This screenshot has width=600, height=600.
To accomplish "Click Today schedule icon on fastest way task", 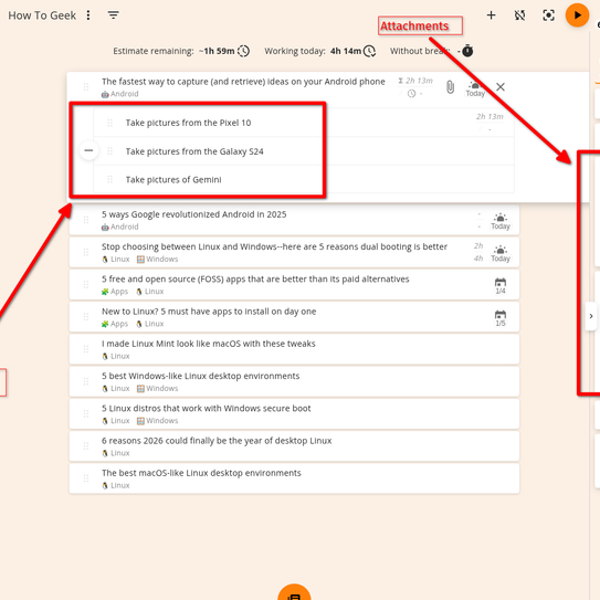I will 475,89.
